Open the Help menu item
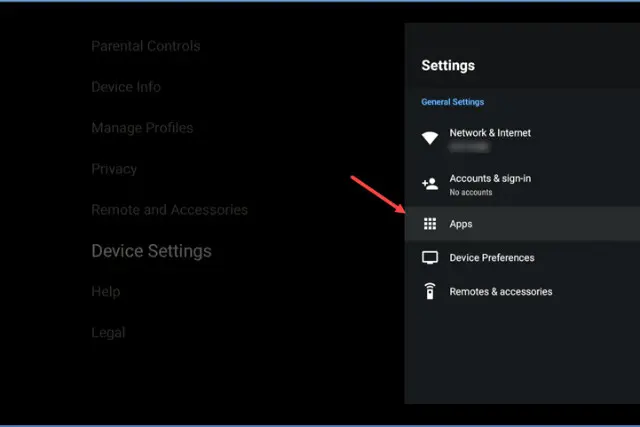 point(106,292)
